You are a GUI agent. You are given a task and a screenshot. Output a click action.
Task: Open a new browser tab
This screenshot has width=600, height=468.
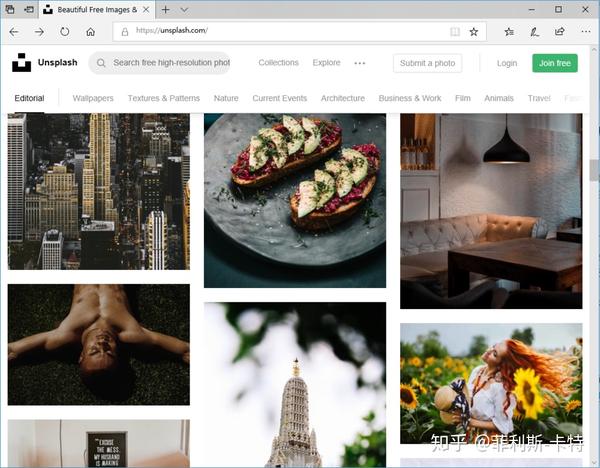[x=165, y=10]
